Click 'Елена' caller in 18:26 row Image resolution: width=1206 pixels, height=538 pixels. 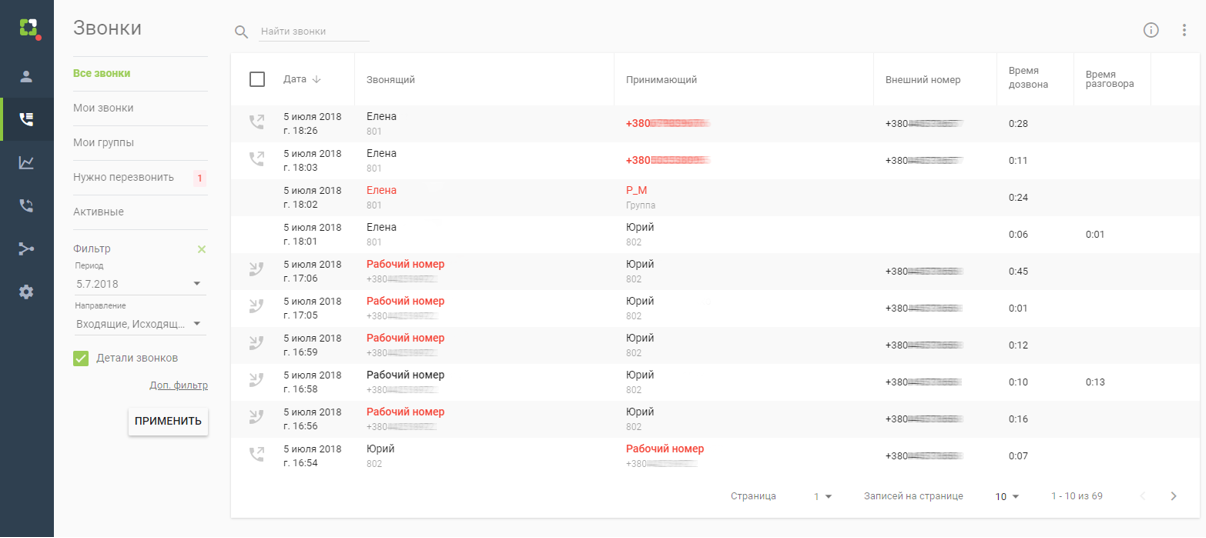[x=381, y=116]
